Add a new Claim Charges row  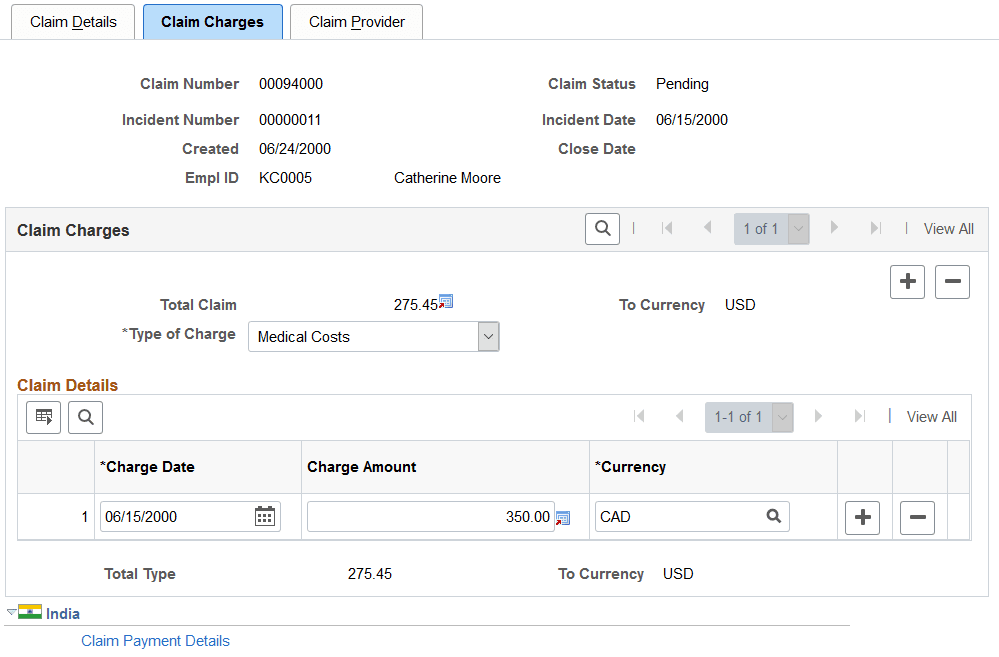click(907, 282)
